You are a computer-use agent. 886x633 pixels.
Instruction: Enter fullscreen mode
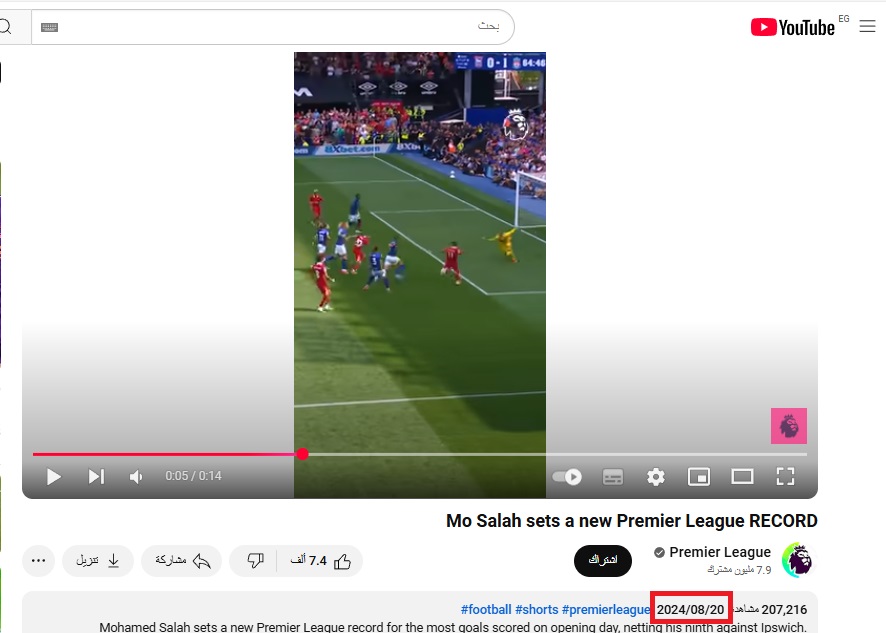pyautogui.click(x=785, y=476)
